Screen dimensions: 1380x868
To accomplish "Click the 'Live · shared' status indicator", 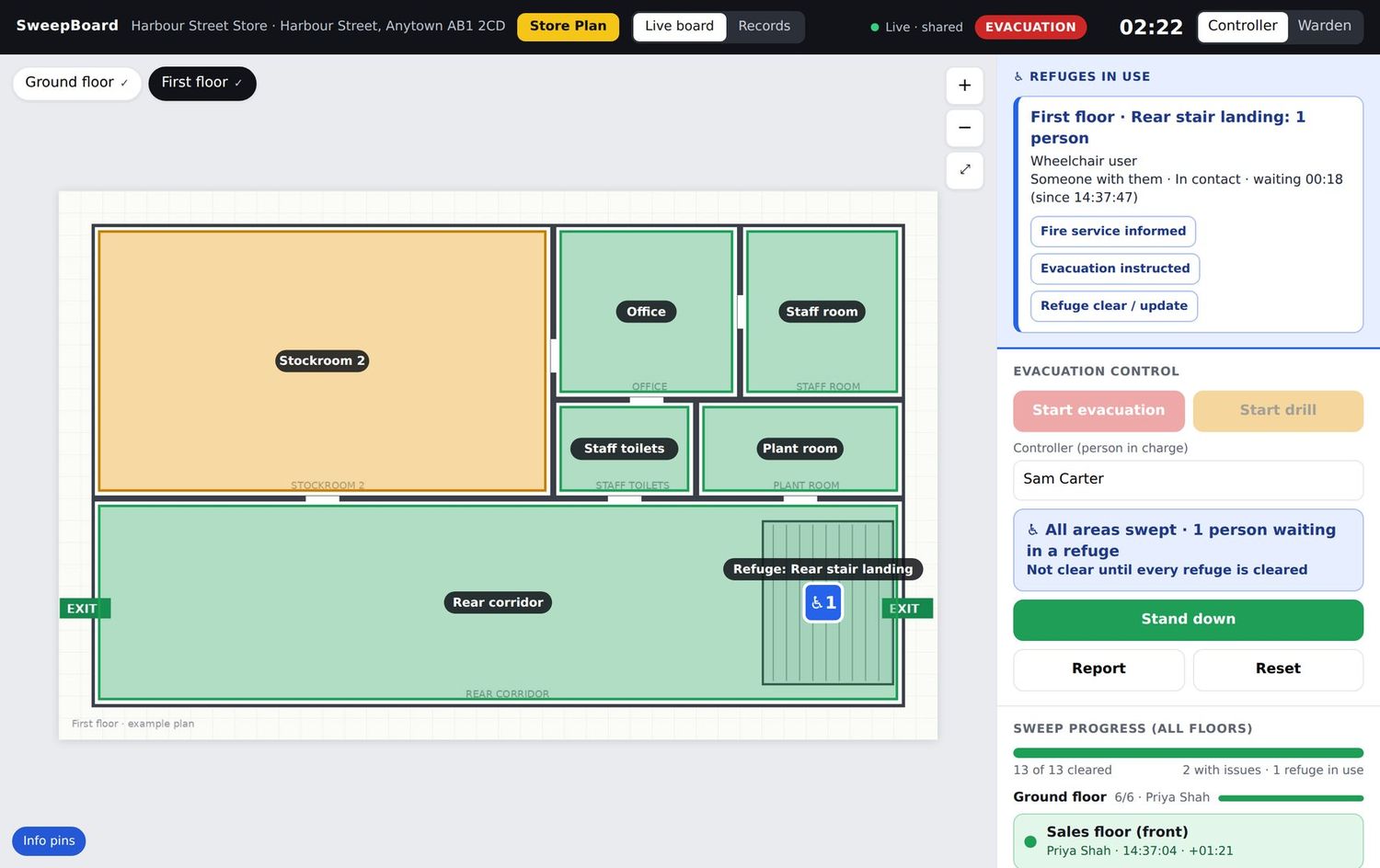I will pos(916,28).
